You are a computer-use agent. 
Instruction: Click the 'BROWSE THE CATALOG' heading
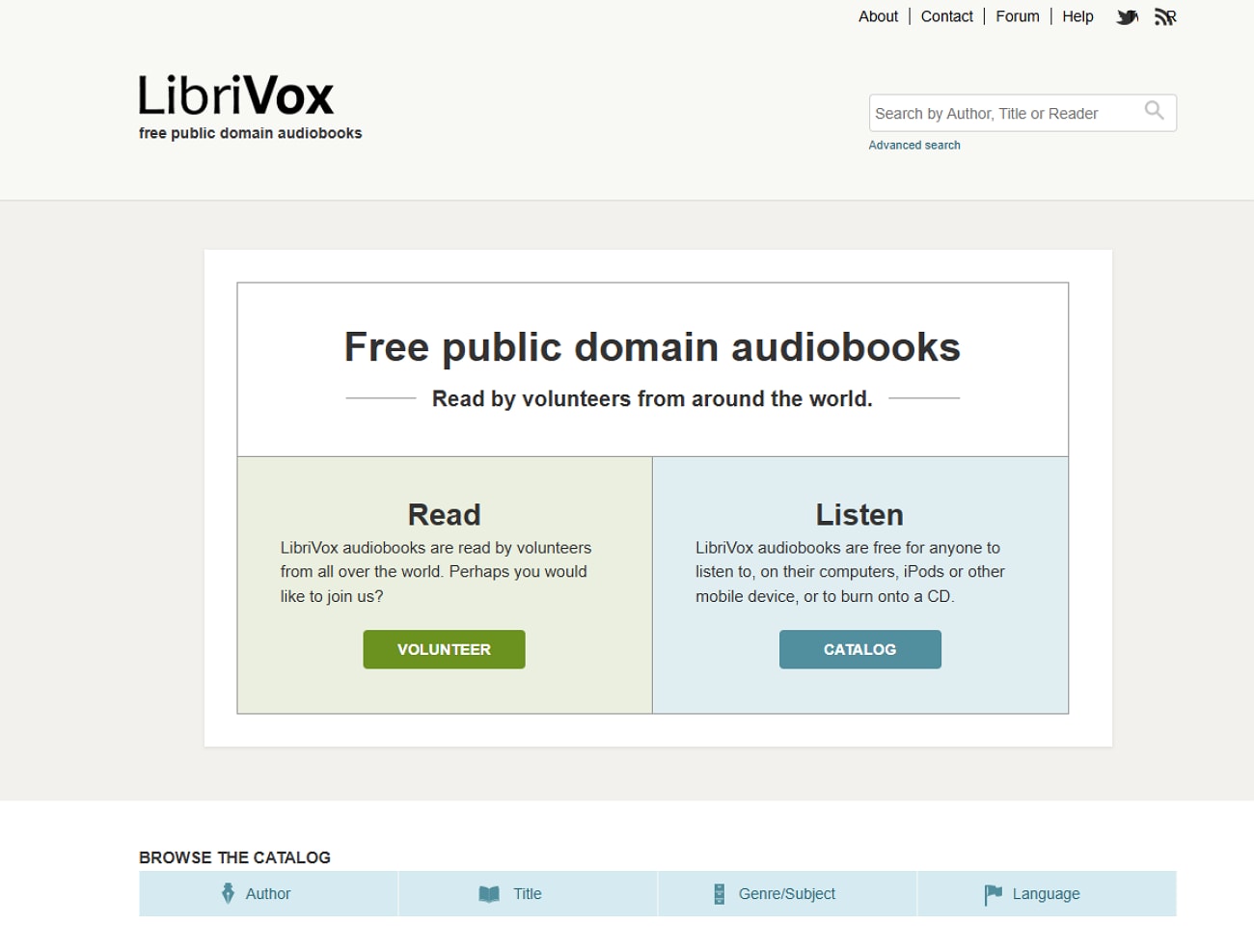(234, 857)
